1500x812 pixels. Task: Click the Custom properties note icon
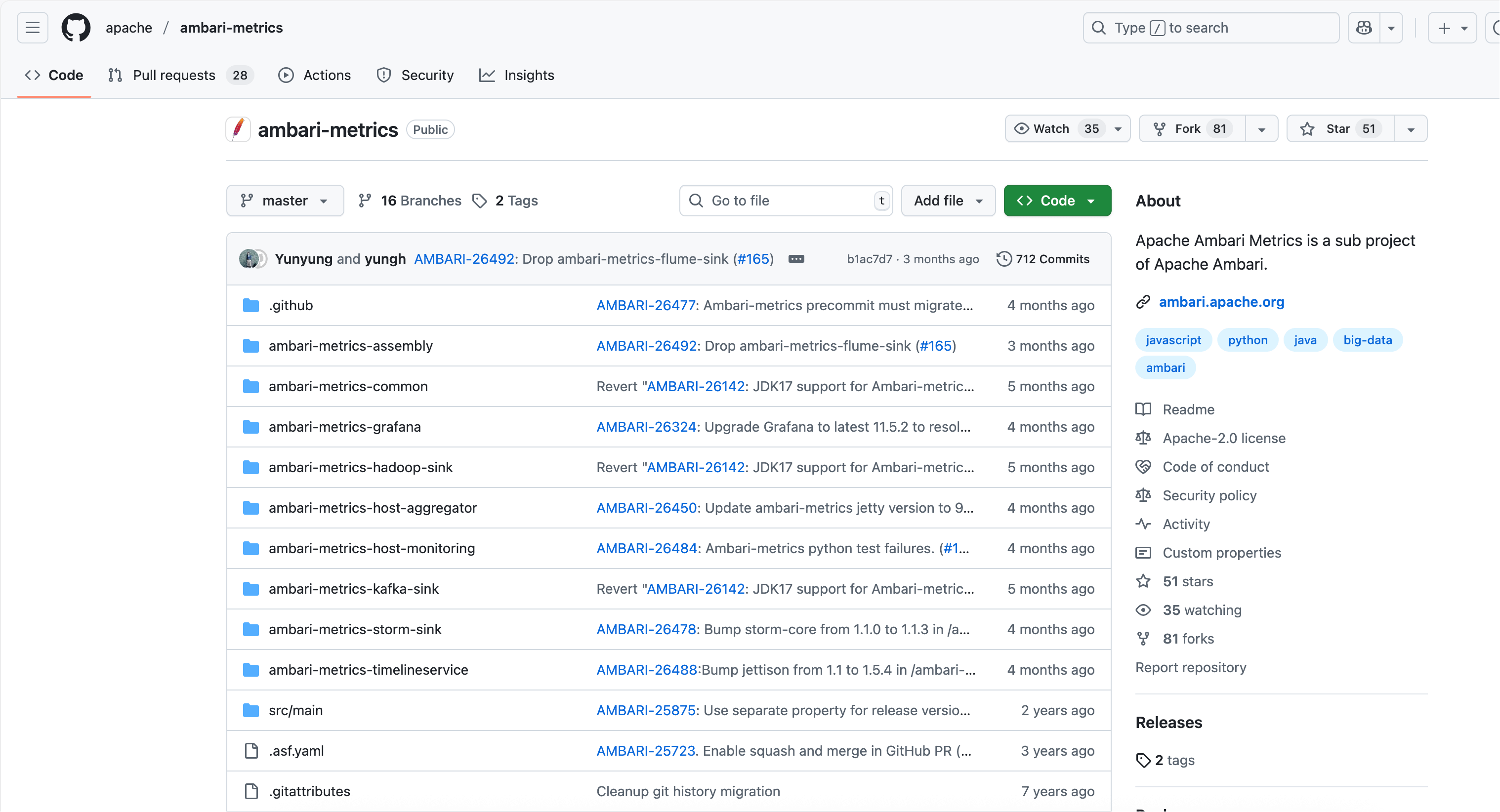tap(1143, 552)
